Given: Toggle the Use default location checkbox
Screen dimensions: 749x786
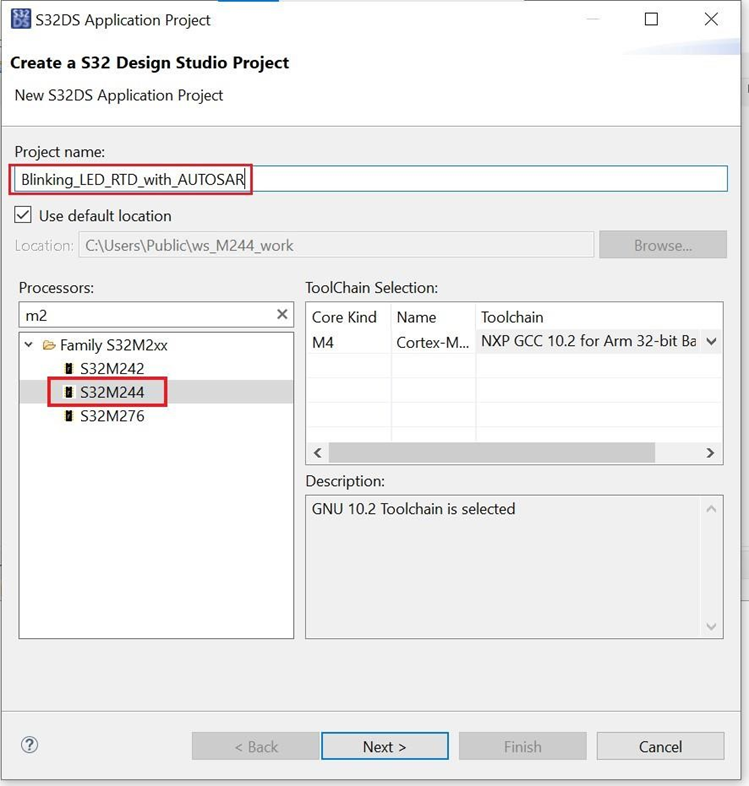Looking at the screenshot, I should point(23,216).
